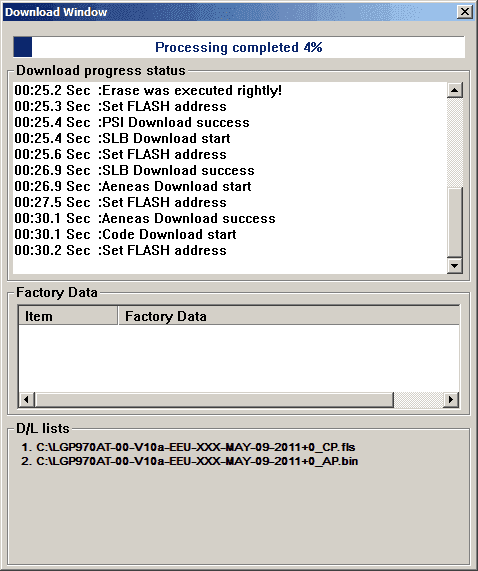Select the 'Aeneas Download start' log line
The image size is (478, 571).
133,186
